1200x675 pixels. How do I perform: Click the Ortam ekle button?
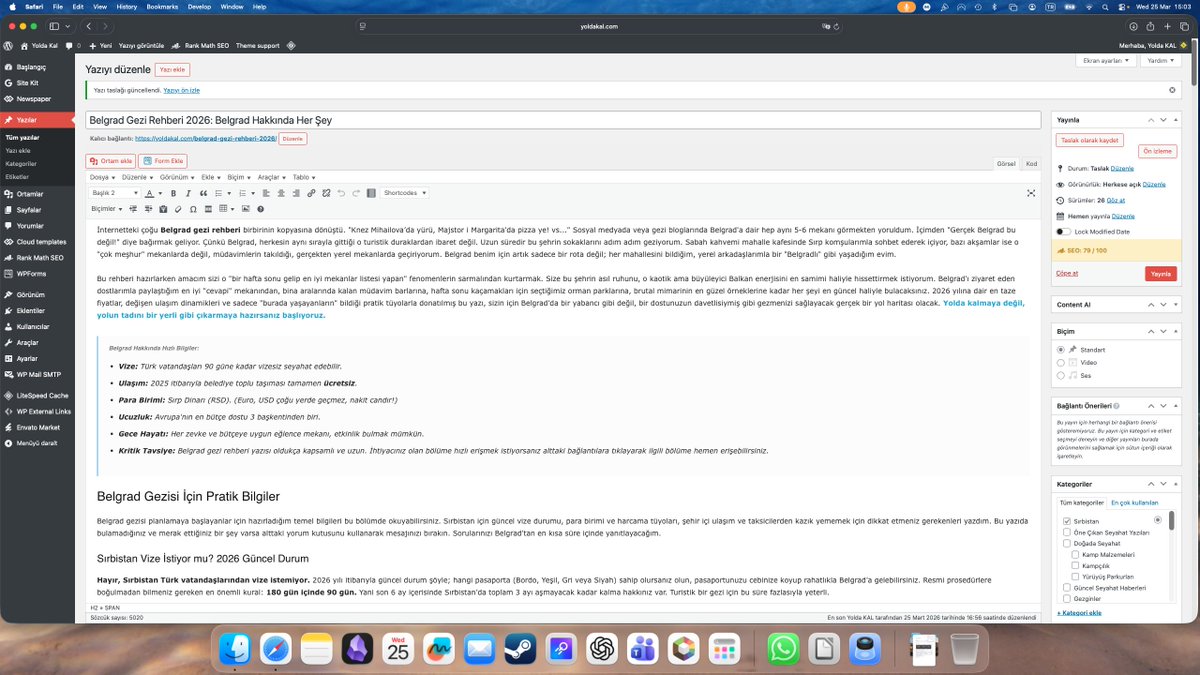coord(111,161)
